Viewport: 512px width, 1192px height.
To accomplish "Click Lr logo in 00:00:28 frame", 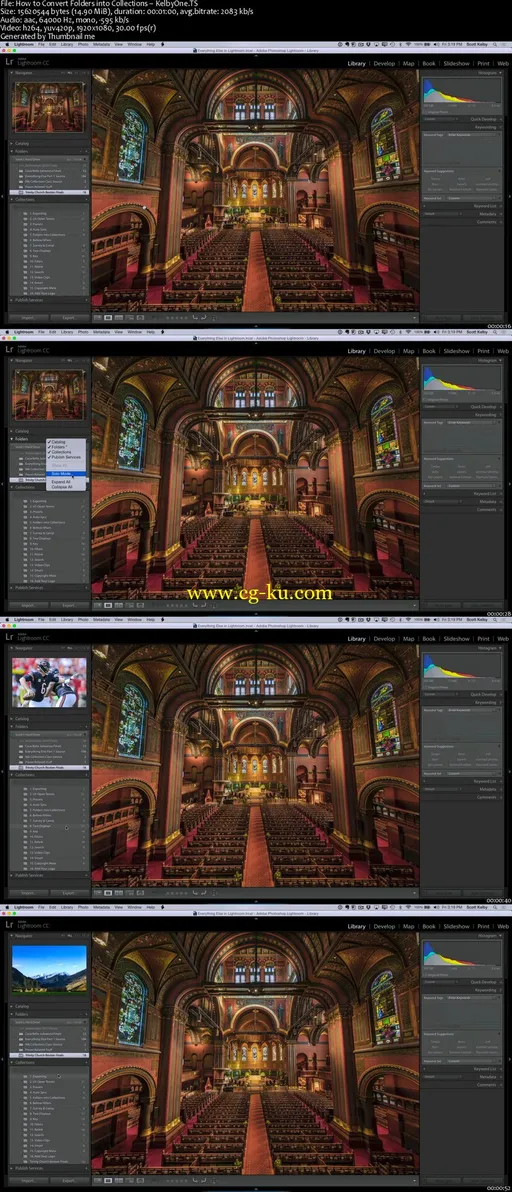I will pyautogui.click(x=9, y=350).
